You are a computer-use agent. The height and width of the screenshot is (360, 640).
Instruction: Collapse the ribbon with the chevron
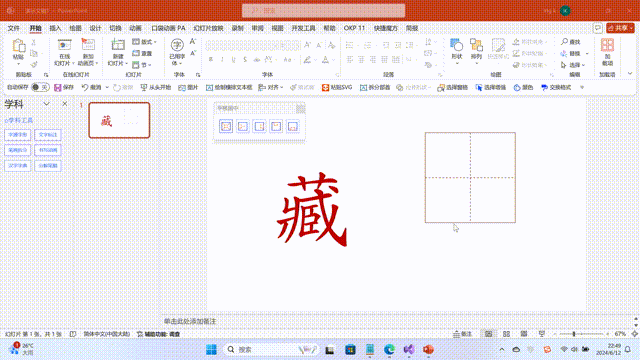coord(630,74)
